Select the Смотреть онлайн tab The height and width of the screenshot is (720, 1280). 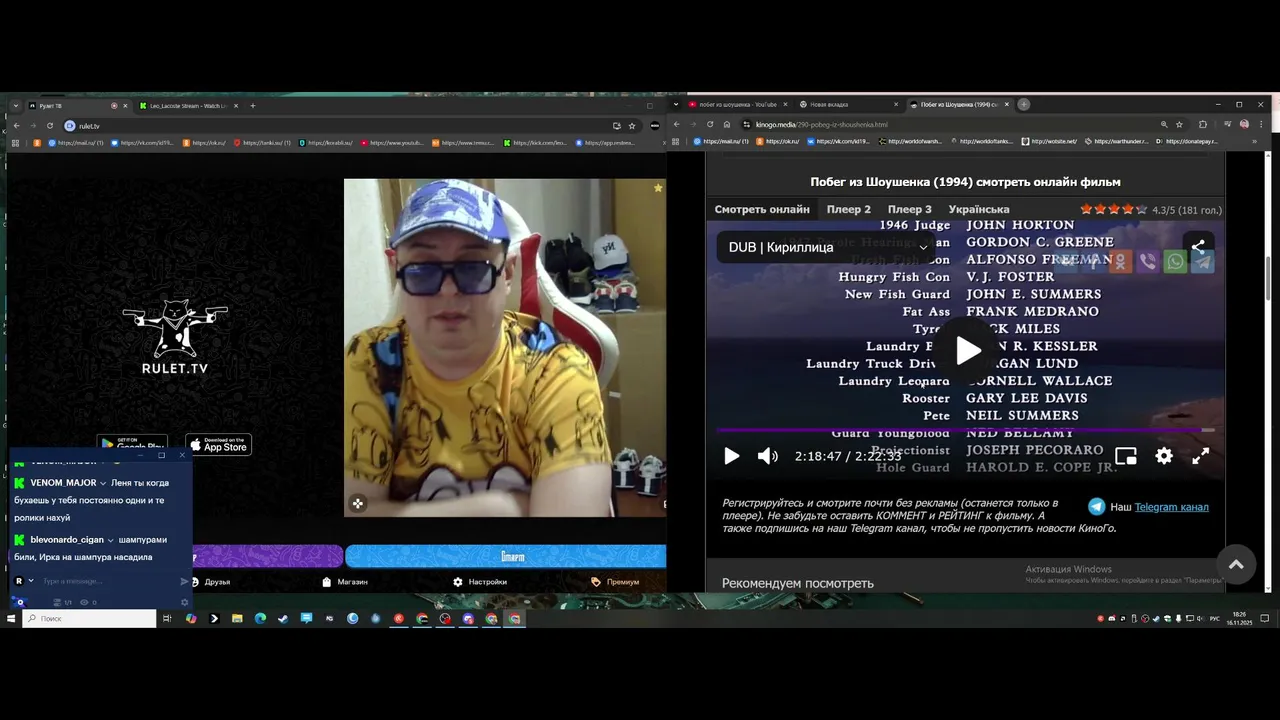tap(762, 209)
